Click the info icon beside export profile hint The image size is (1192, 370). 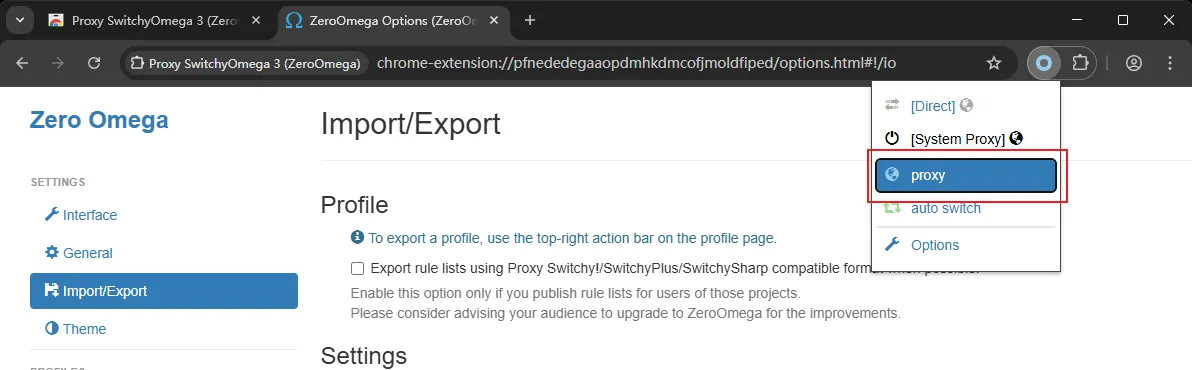pyautogui.click(x=357, y=238)
